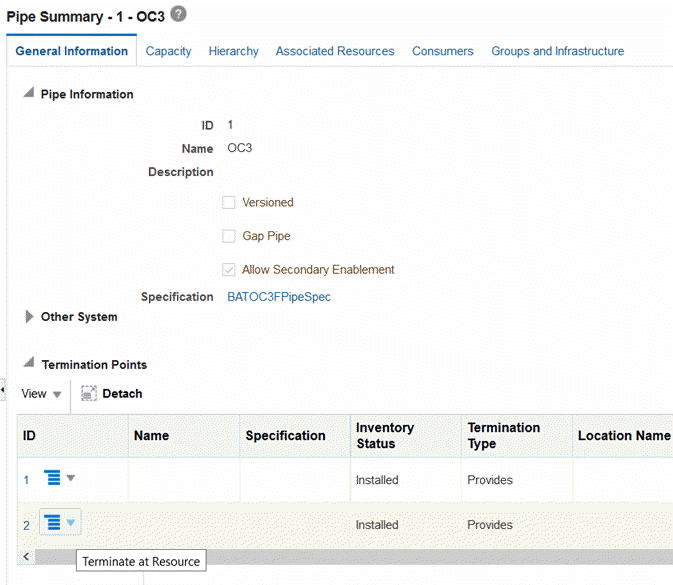Sort by the Location Name column header
The width and height of the screenshot is (673, 585).
[624, 436]
